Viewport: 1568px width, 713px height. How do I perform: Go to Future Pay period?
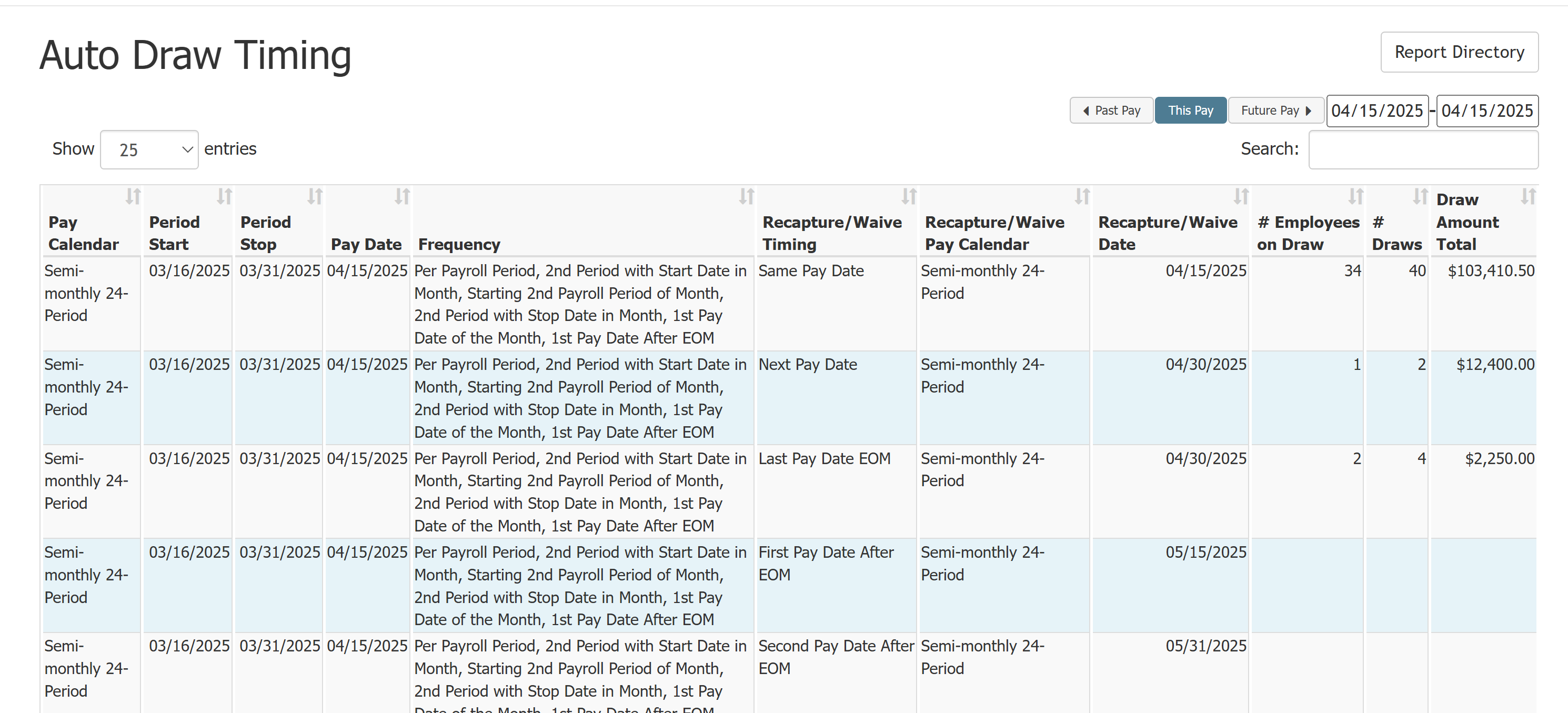[x=1276, y=111]
